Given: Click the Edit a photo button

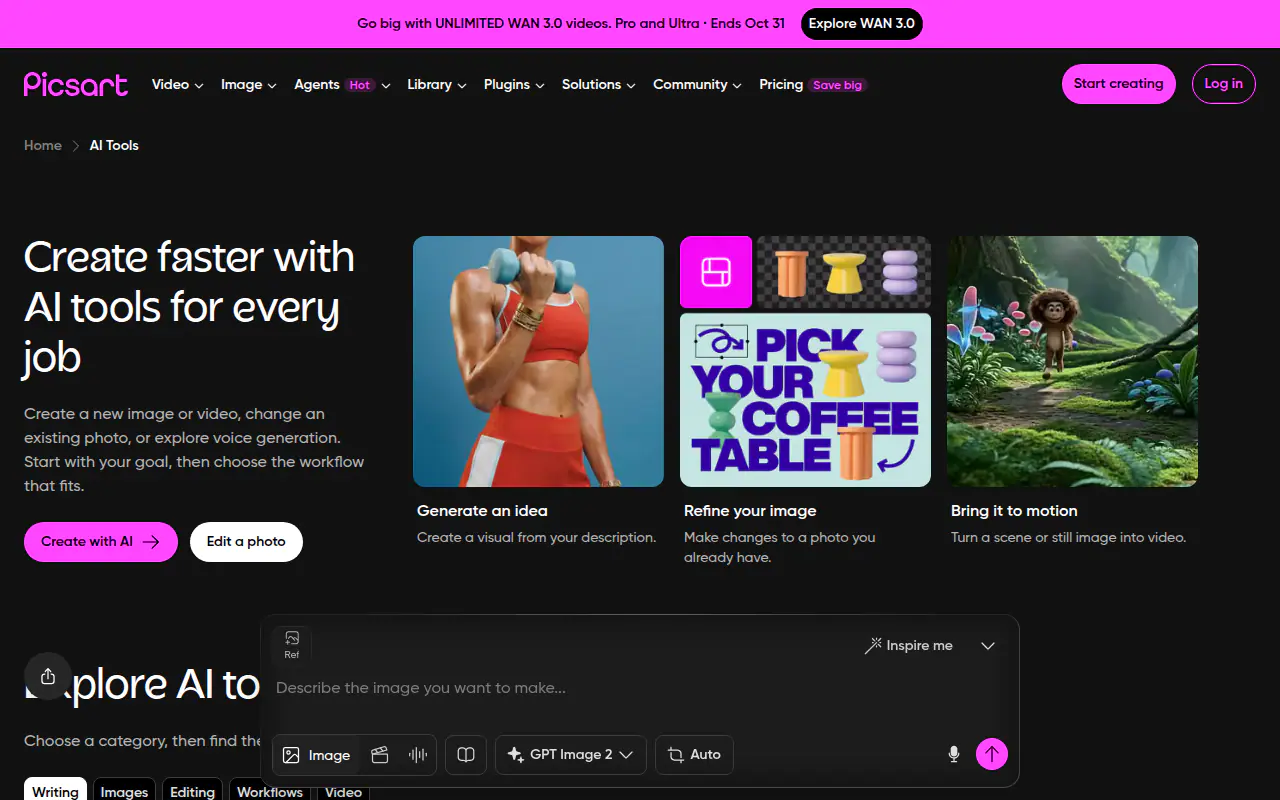Looking at the screenshot, I should coord(246,542).
